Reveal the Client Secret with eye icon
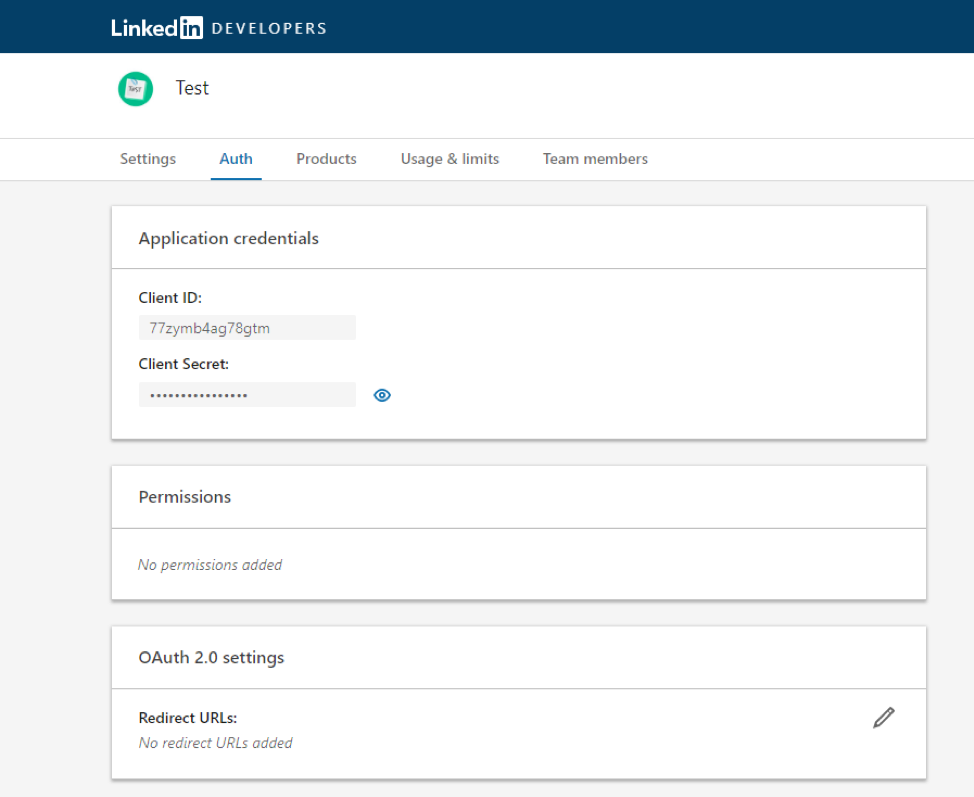 pyautogui.click(x=382, y=395)
